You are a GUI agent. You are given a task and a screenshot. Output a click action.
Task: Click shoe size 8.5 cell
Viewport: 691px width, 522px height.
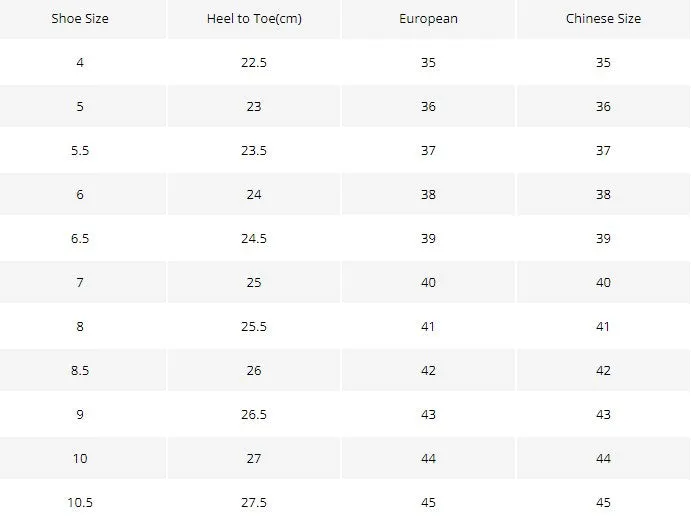coord(80,370)
